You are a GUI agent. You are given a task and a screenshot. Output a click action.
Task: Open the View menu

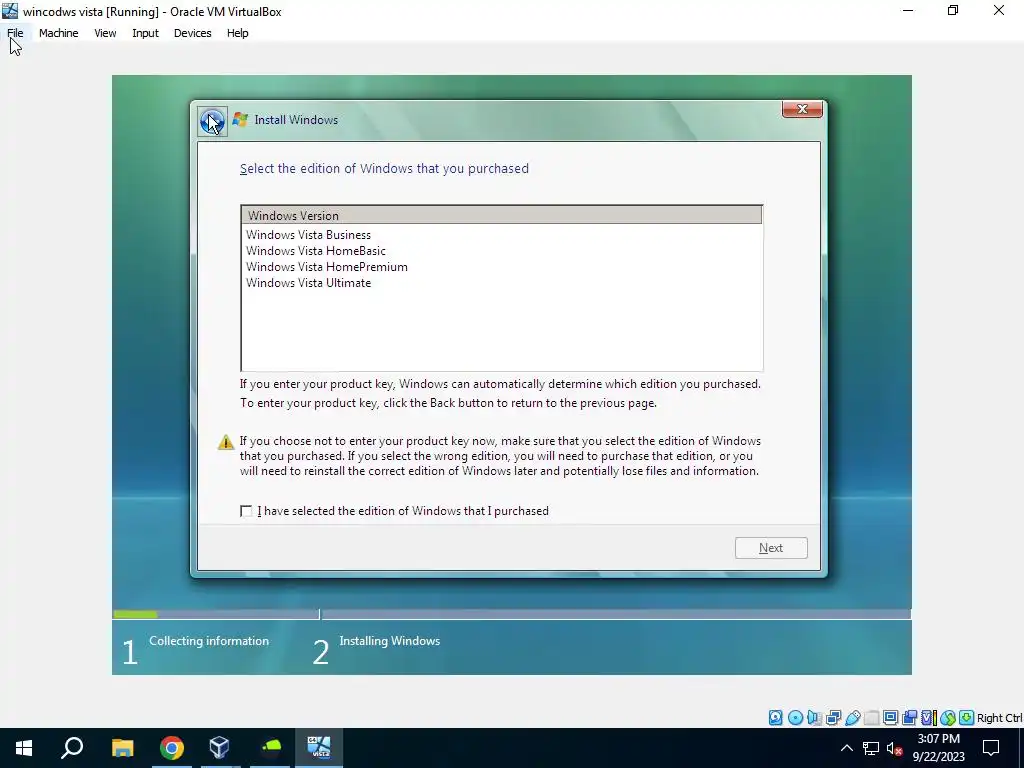coord(105,33)
